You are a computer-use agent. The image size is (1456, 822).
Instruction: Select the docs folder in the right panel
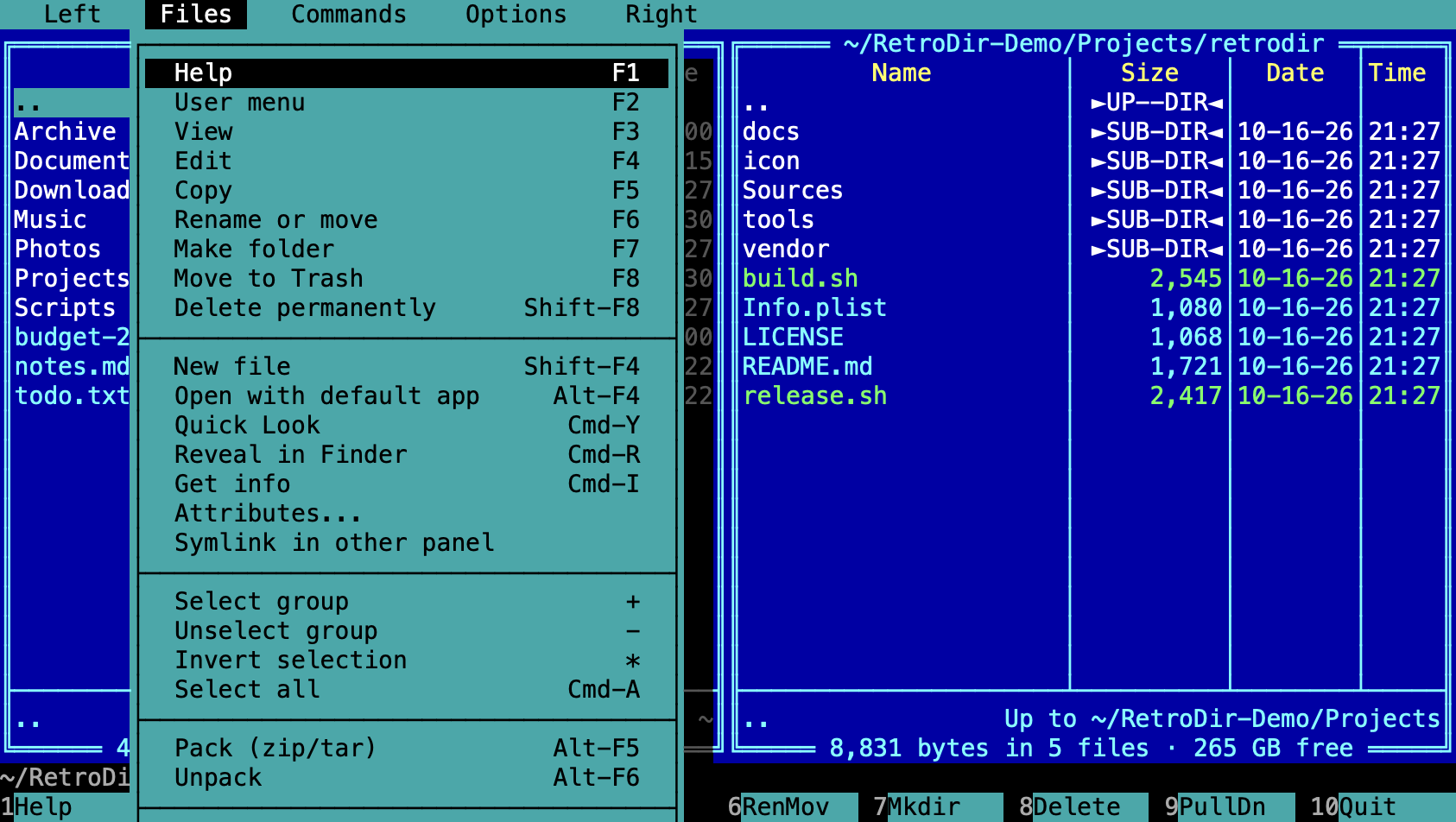[x=1092, y=132]
